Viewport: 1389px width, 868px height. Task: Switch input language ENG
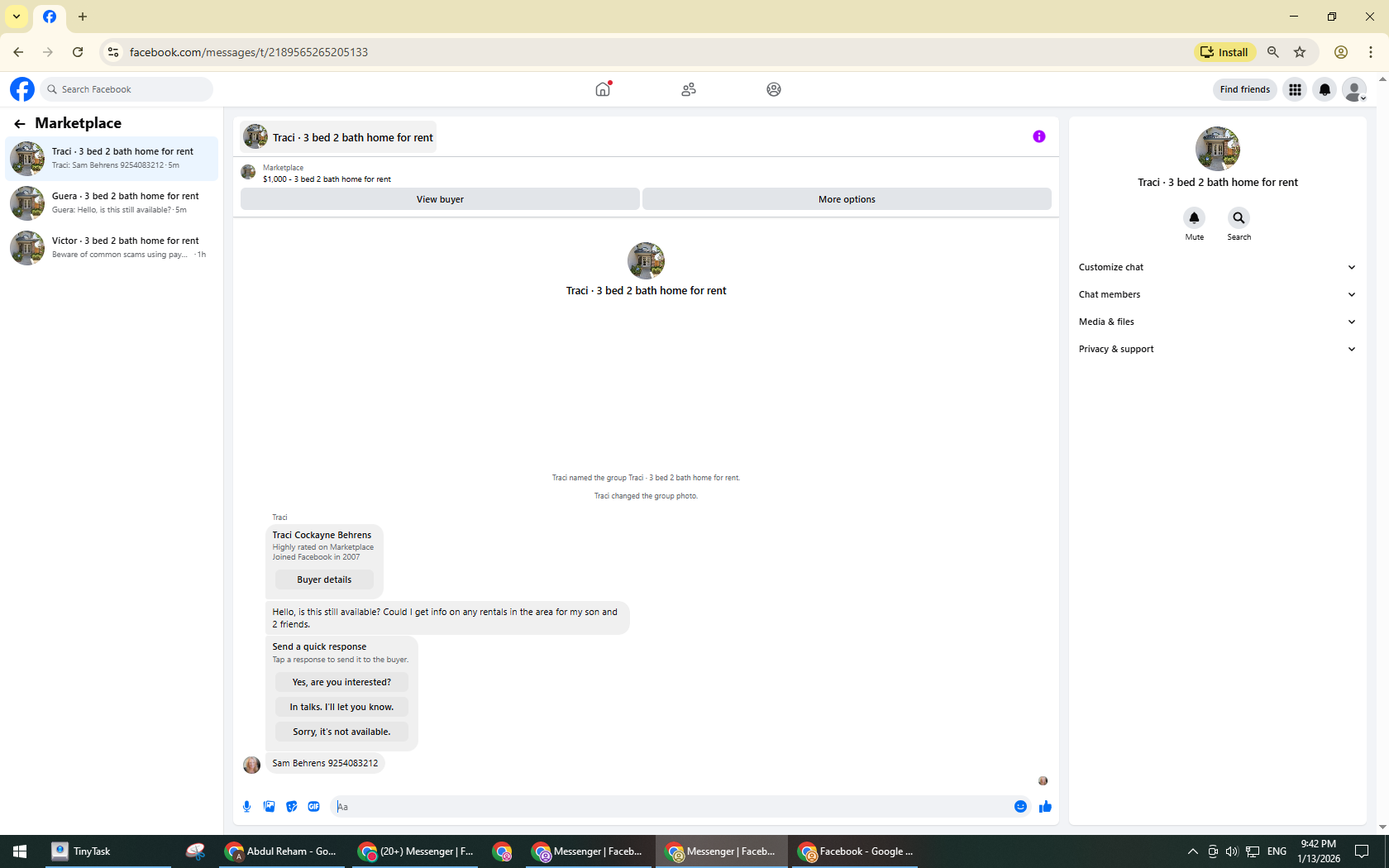coord(1277,851)
